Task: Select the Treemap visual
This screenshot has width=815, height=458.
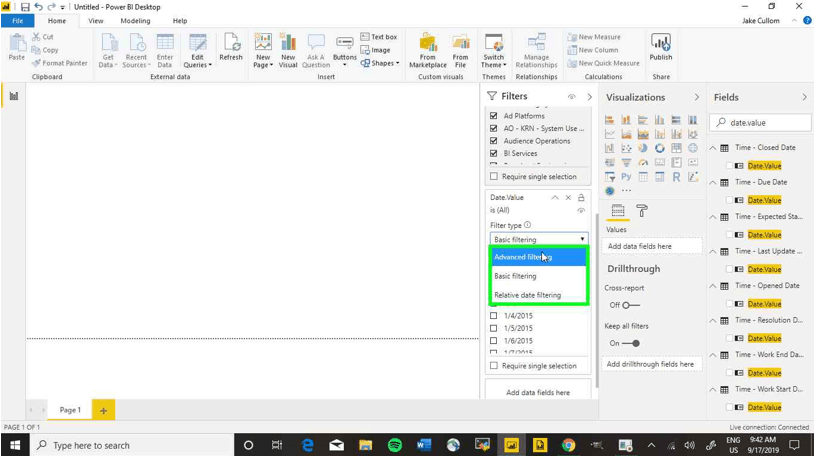Action: (676, 148)
